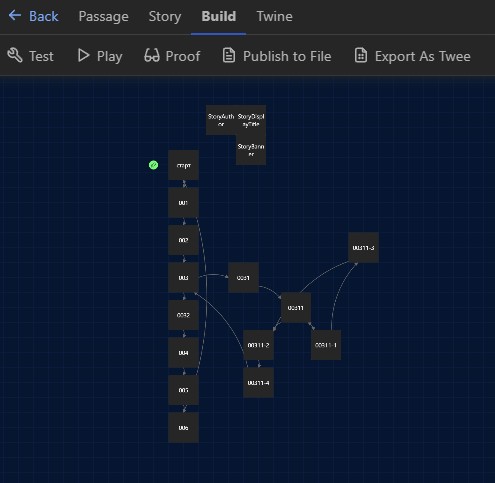This screenshot has height=483, width=495.
Task: Click the Play triangle icon
Action: [x=83, y=55]
